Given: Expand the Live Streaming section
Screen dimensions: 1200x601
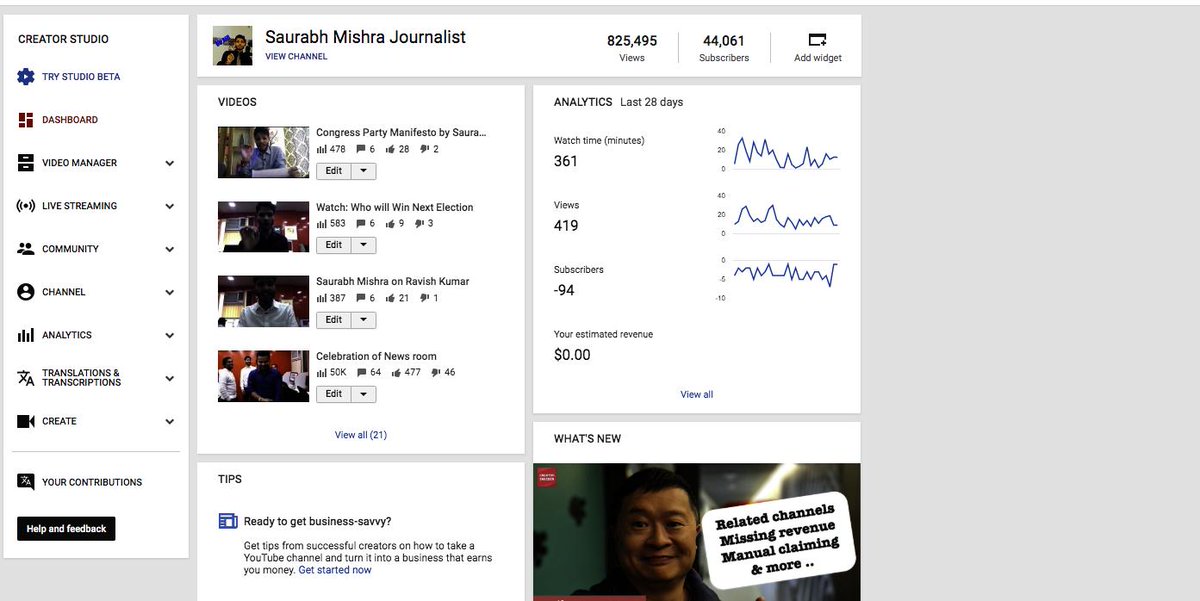Looking at the screenshot, I should 169,206.
